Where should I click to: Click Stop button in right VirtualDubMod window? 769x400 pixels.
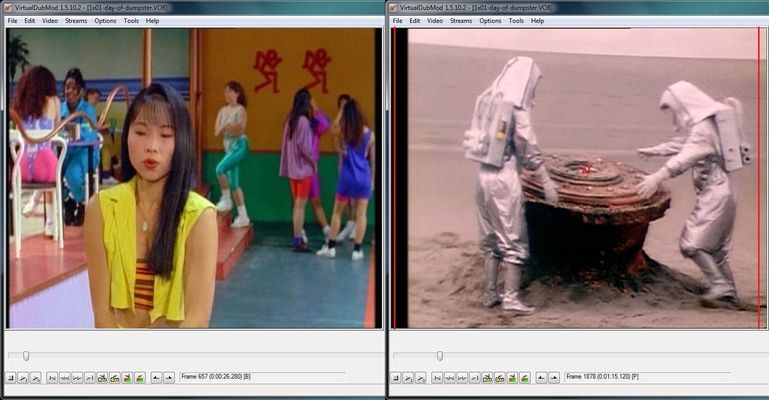point(395,377)
